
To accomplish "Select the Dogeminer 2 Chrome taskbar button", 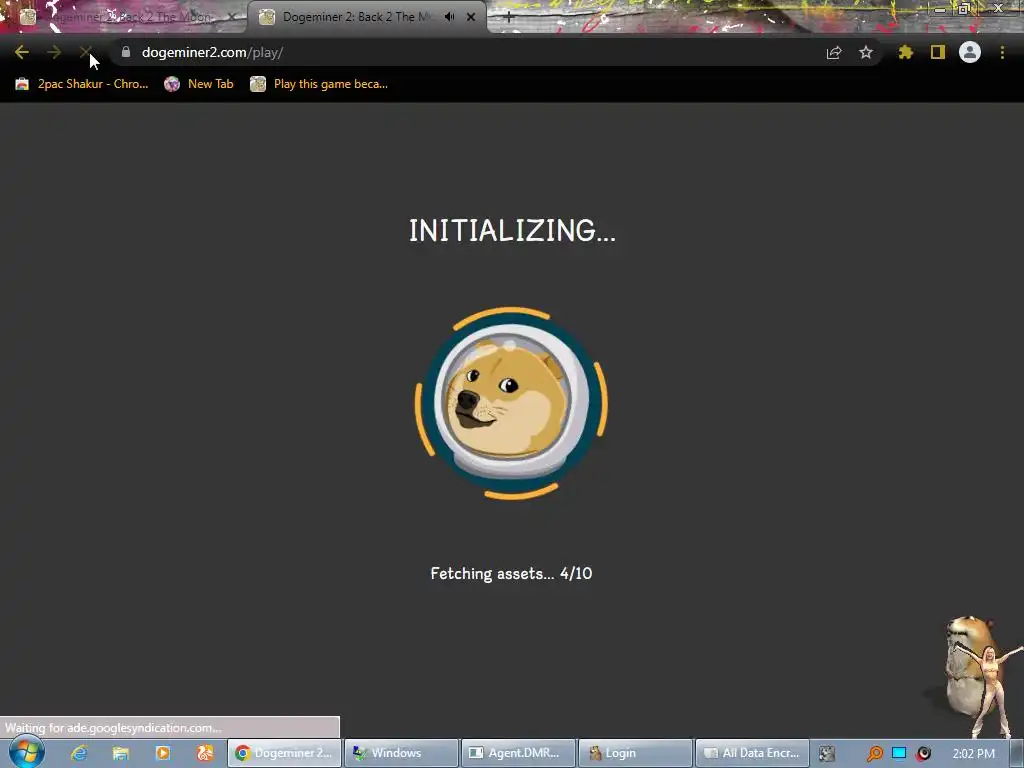I will [x=285, y=753].
